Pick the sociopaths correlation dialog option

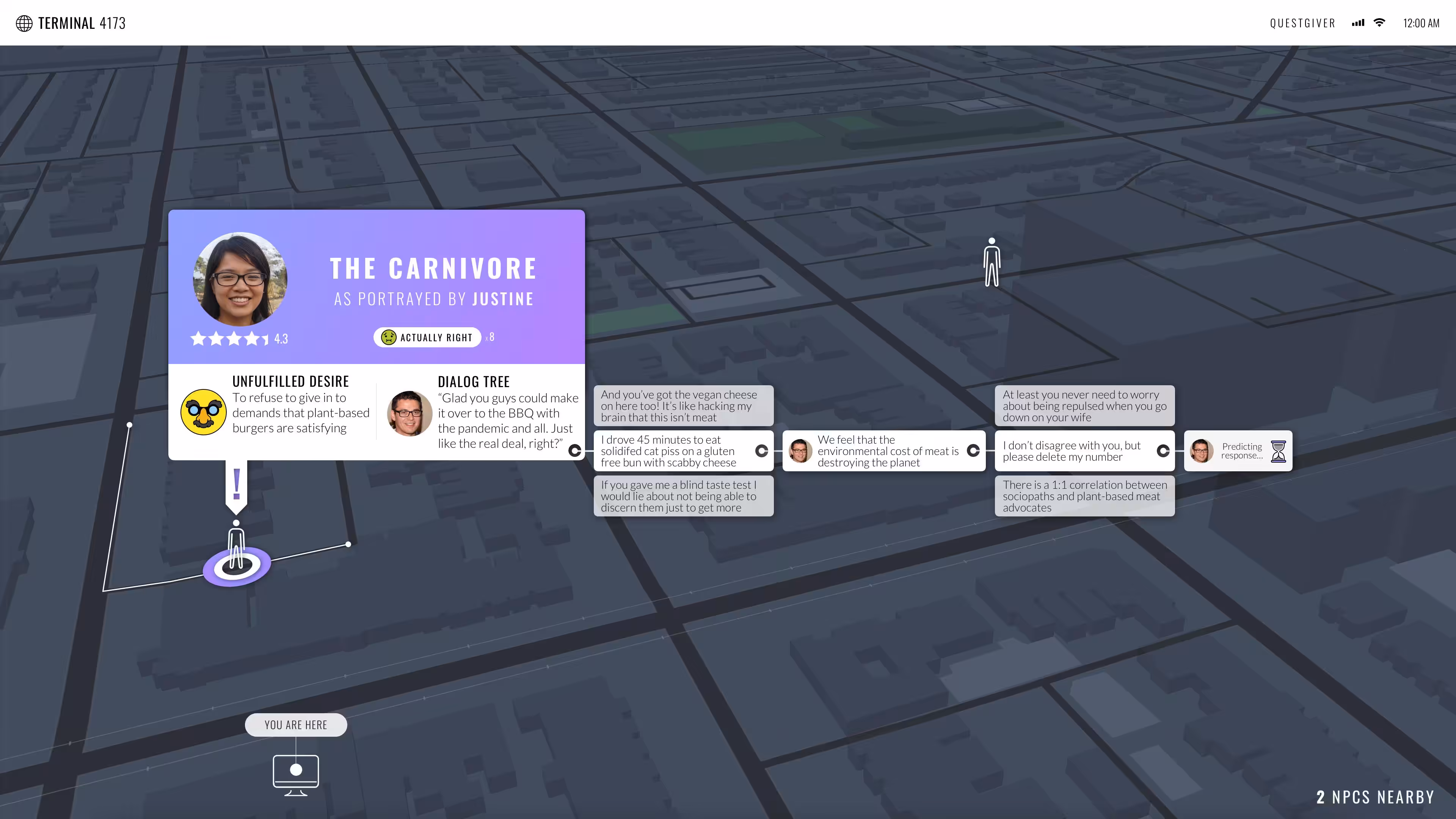point(1085,496)
